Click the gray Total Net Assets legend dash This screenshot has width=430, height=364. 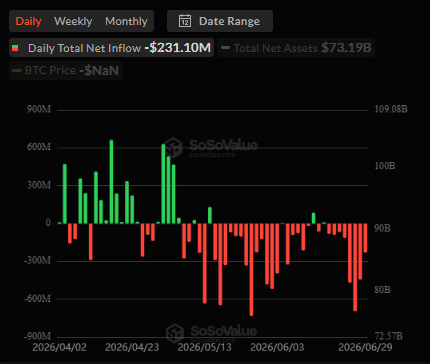pos(225,48)
